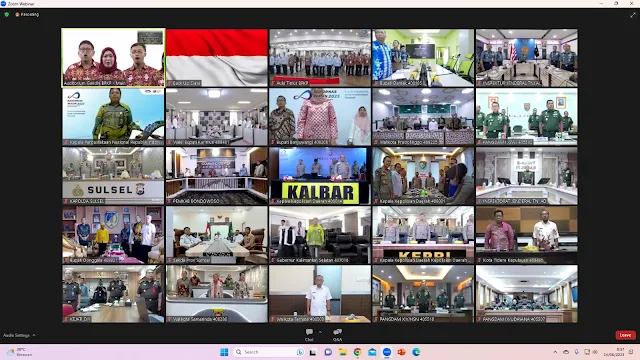This screenshot has height=360, width=640.
Task: Open Mail app from taskbar
Action: 372,352
